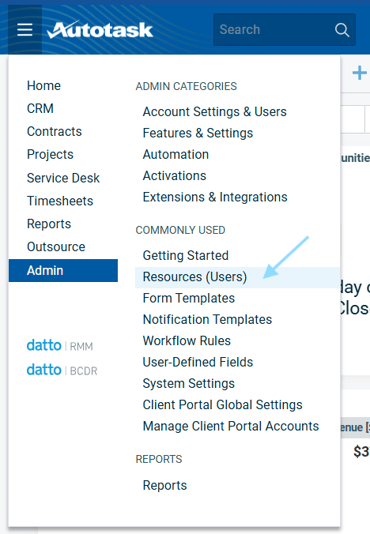
Task: Open Account Settings & Users category
Action: coord(215,112)
